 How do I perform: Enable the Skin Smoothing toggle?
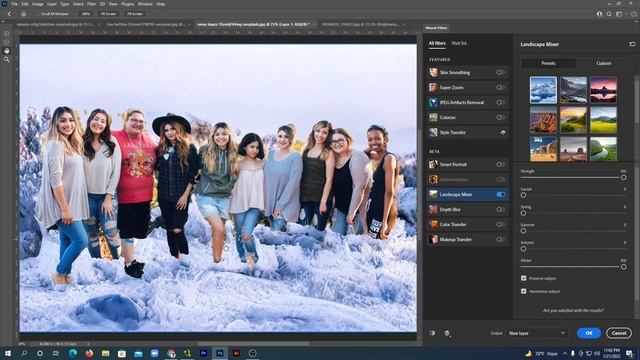(x=500, y=72)
